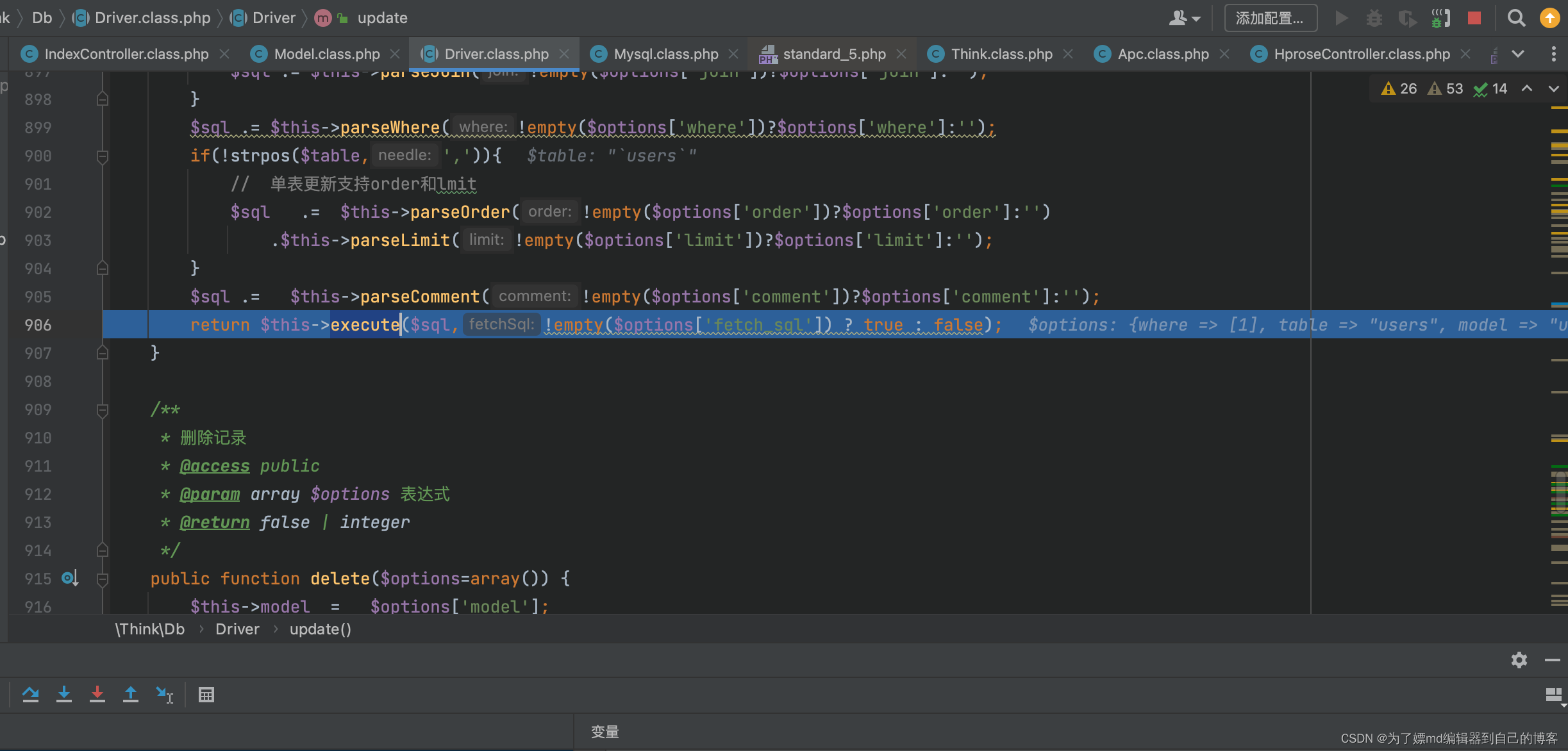
Task: Stop the debug session with red square
Action: 1474,18
